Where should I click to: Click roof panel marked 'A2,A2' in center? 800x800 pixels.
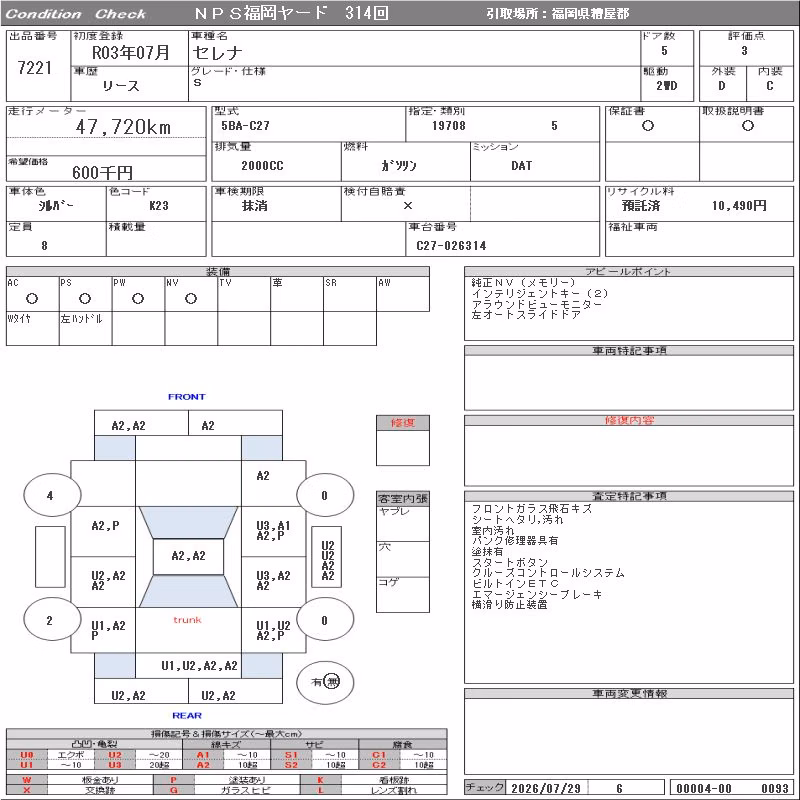[x=188, y=556]
